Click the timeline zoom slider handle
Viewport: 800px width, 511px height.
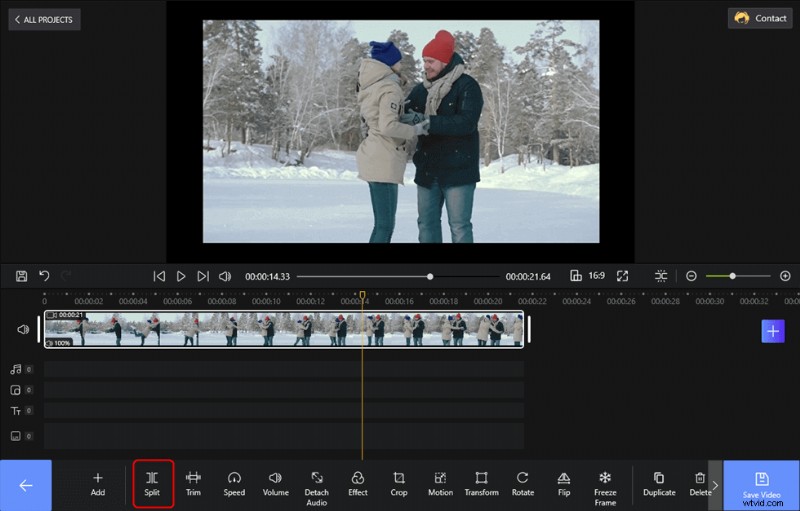pyautogui.click(x=732, y=276)
